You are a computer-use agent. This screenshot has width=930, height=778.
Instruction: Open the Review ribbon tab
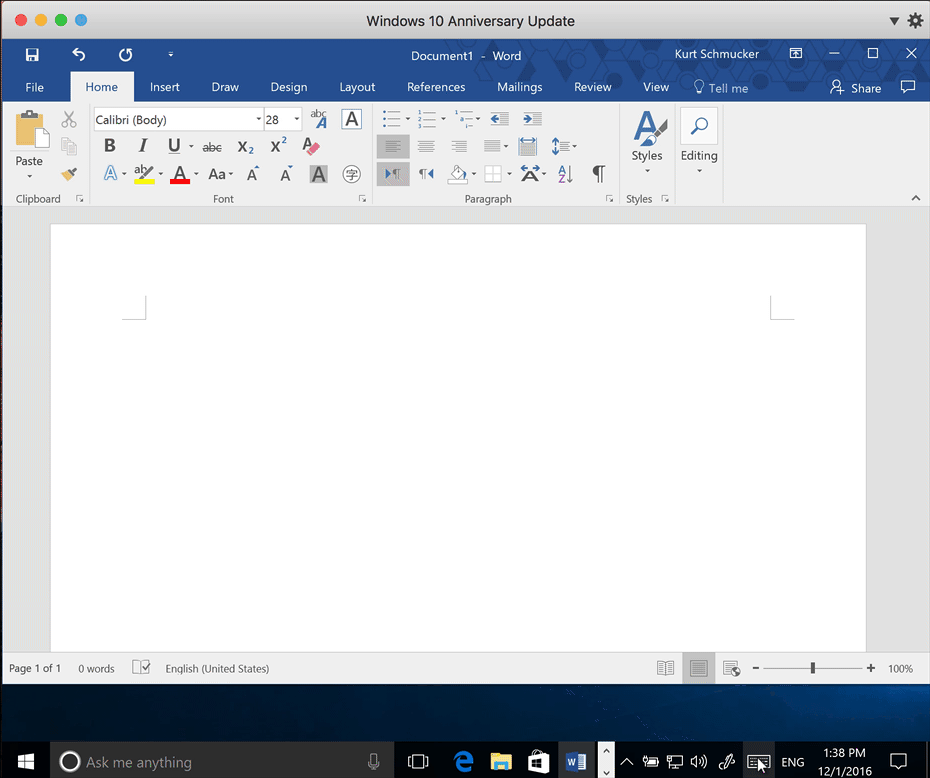pyautogui.click(x=592, y=87)
